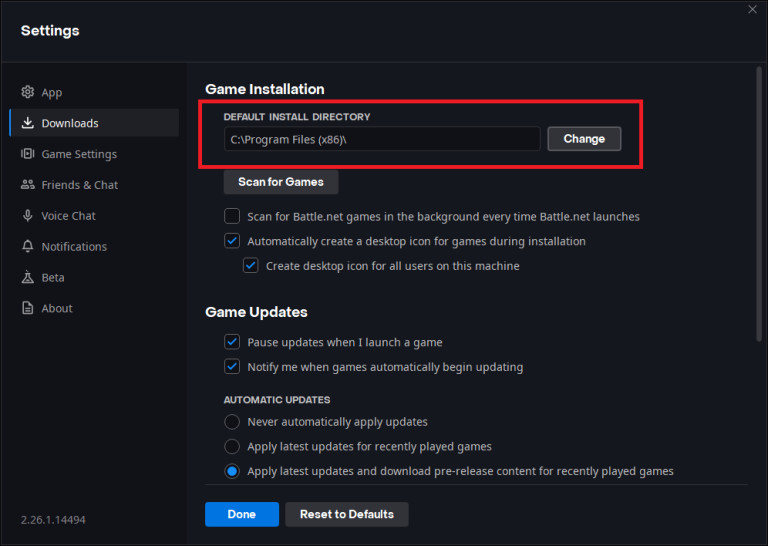This screenshot has width=768, height=546.
Task: Uncheck notify me when games begin updating
Action: pos(232,367)
